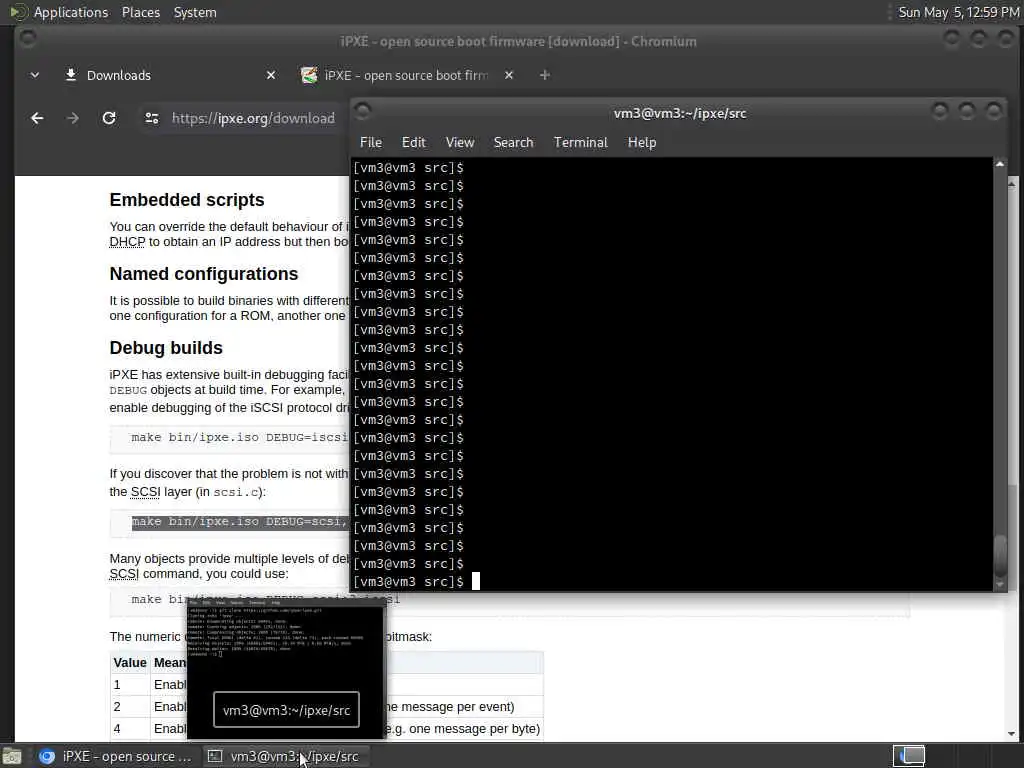This screenshot has height=768, width=1024.
Task: Click the table cell with value 4
Action: [x=130, y=729]
